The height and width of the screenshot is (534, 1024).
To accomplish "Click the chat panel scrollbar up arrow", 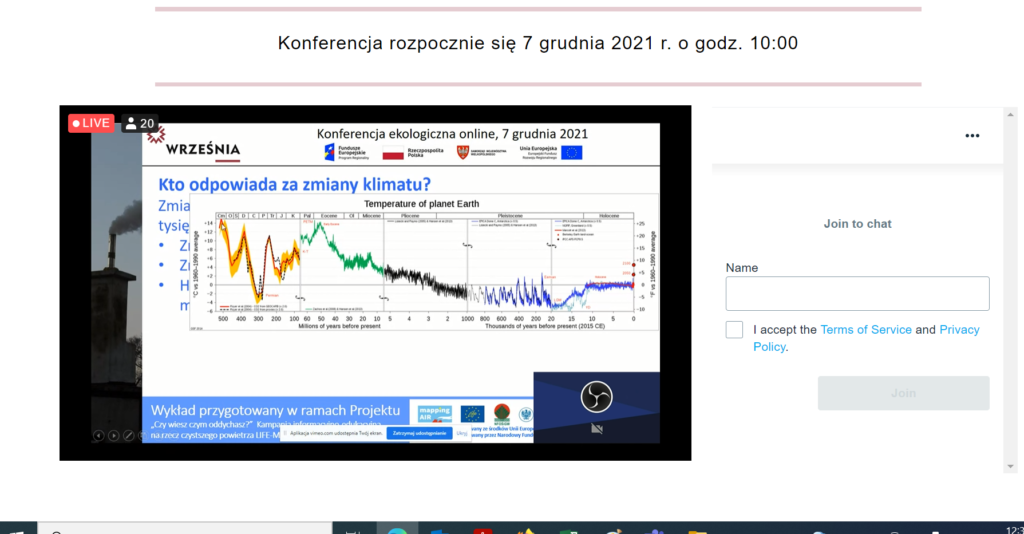I will click(x=1010, y=115).
